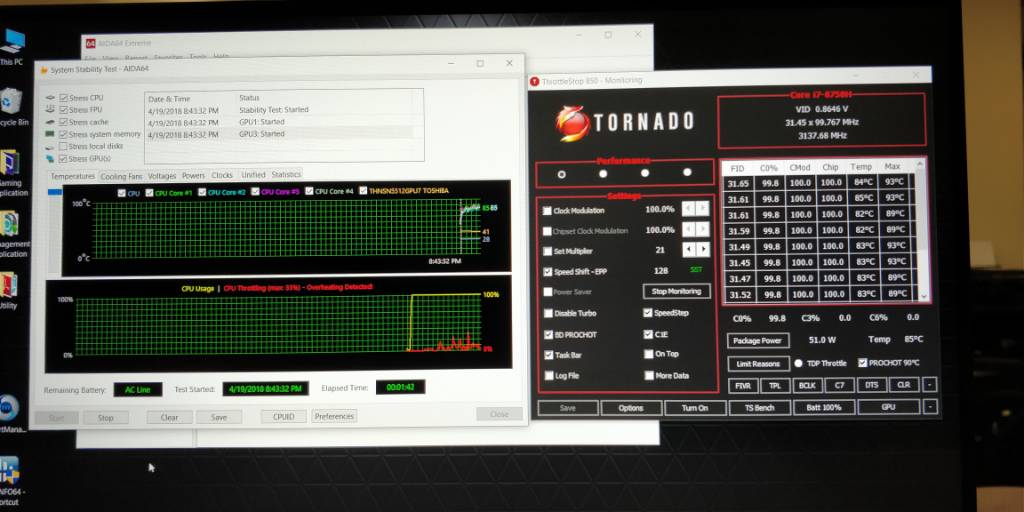Select fourth Performance profile radio button
Screen dimensions: 1024x512
pos(687,172)
